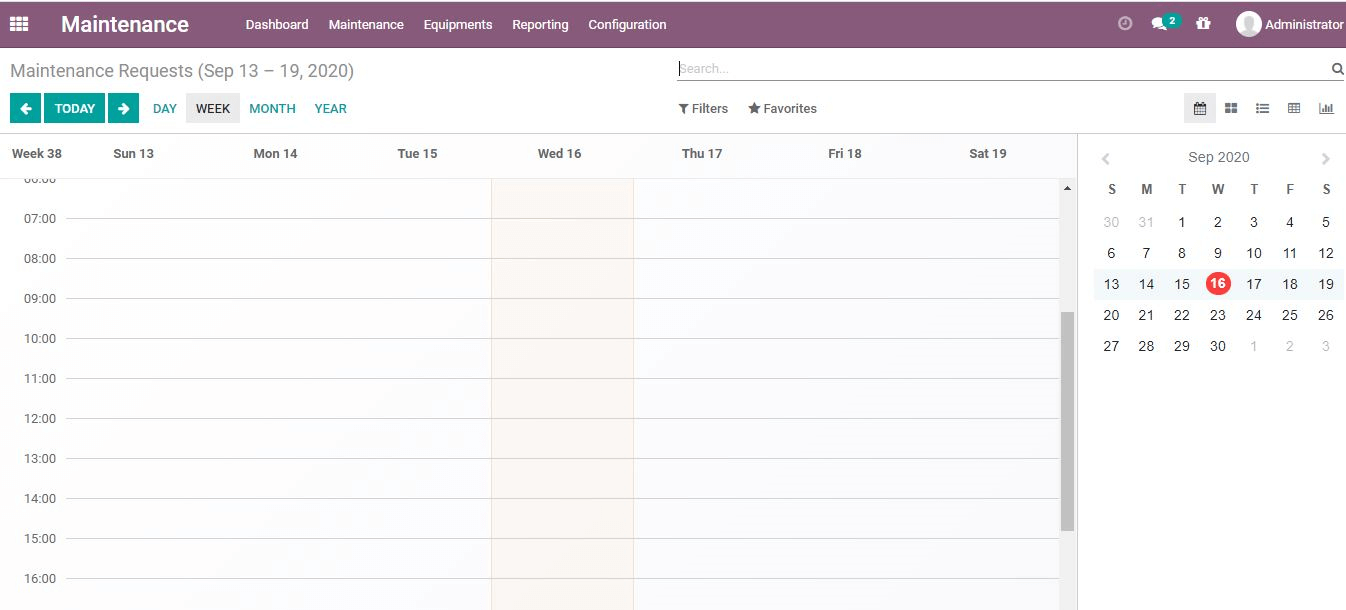Click the Maintenance app title
The image size is (1346, 610).
[125, 24]
